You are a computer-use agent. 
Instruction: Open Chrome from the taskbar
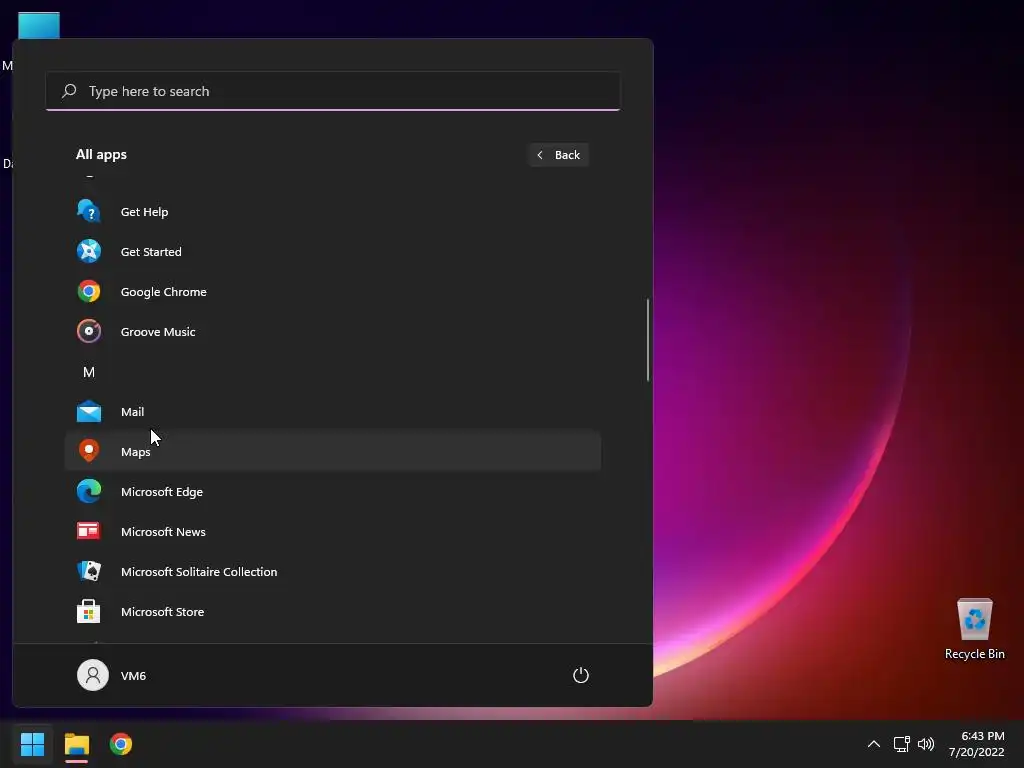(x=121, y=744)
